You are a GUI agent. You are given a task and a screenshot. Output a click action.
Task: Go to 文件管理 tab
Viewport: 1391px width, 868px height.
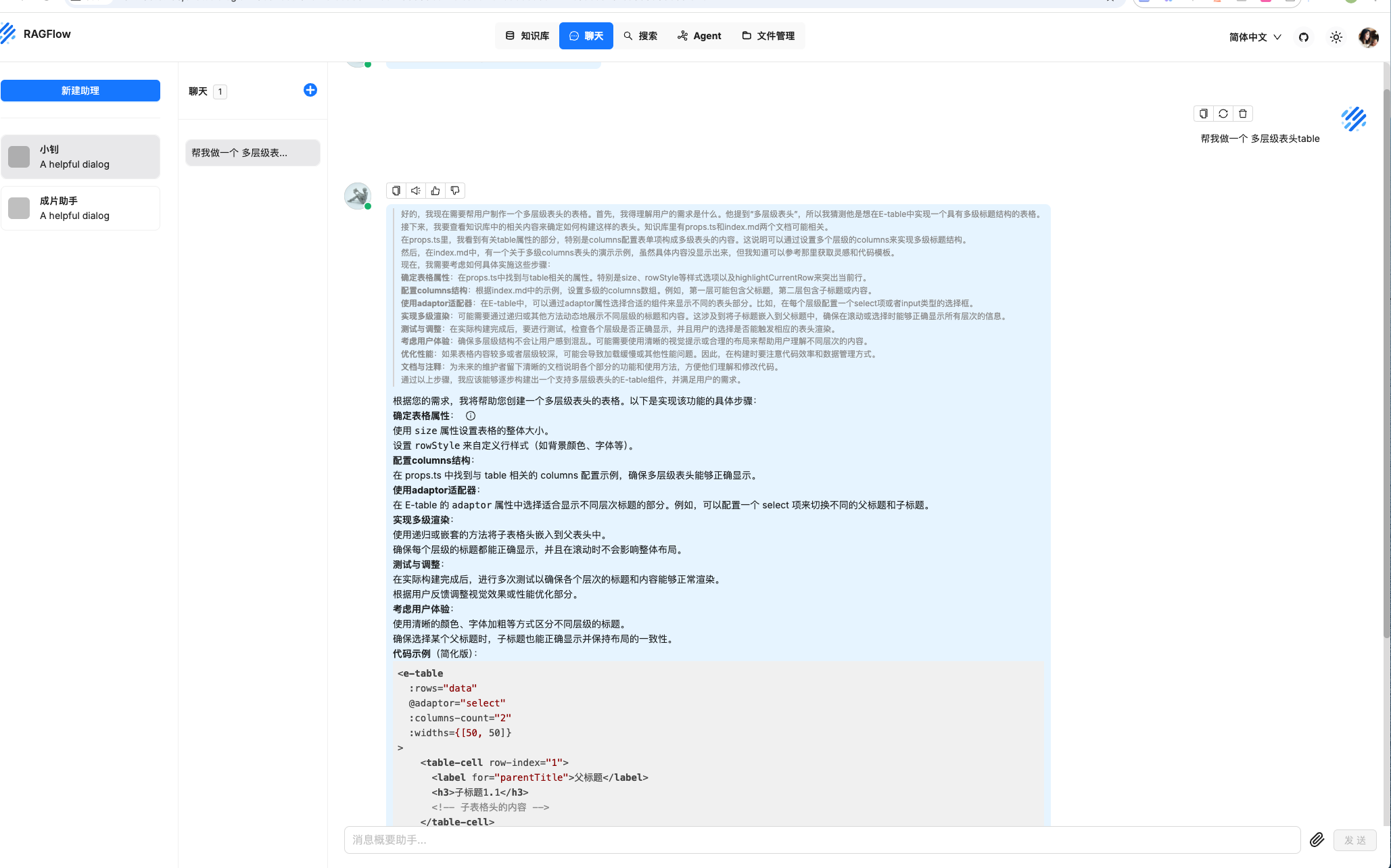[x=768, y=36]
